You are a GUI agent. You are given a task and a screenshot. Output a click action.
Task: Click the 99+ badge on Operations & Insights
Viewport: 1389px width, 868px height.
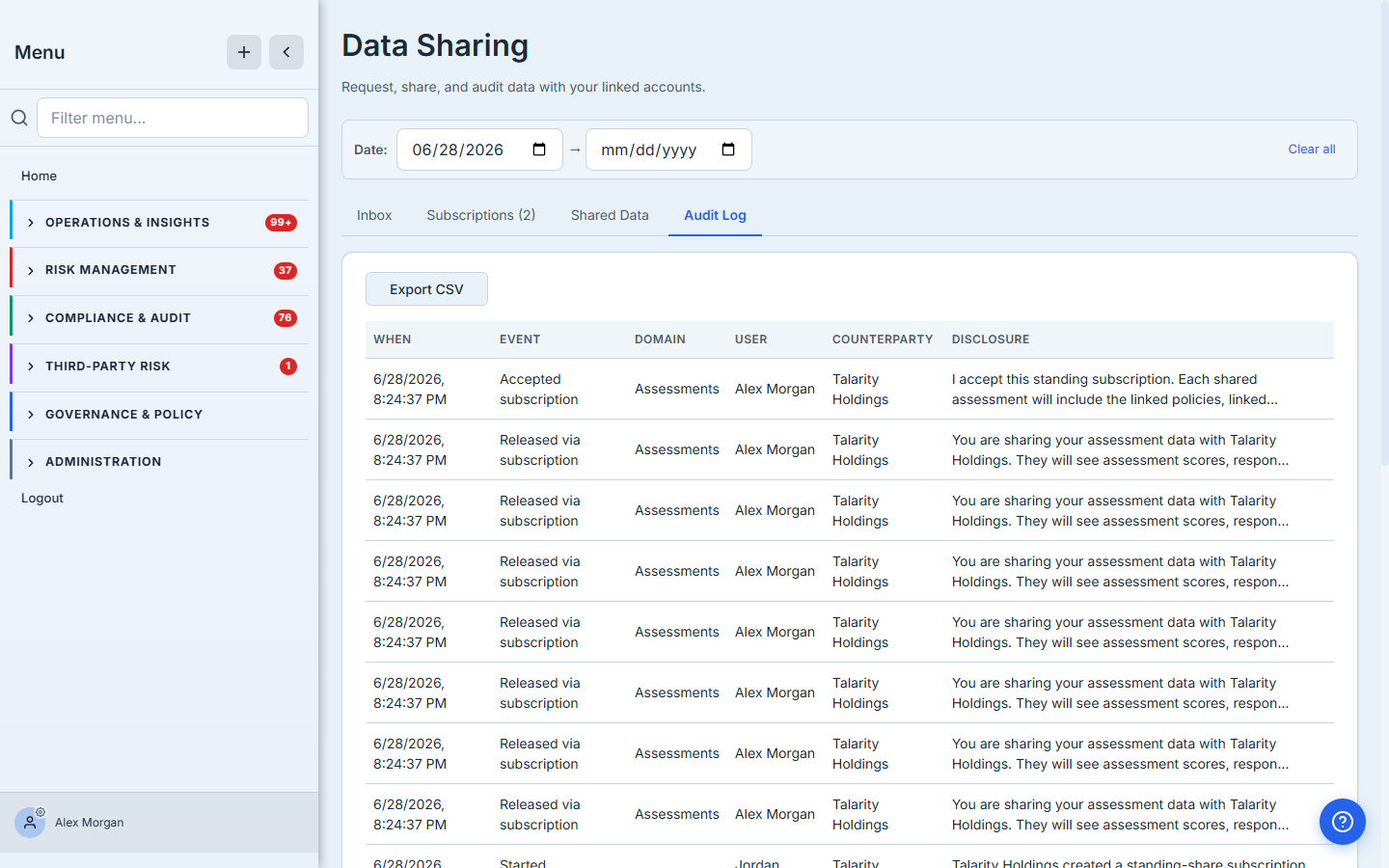click(x=281, y=223)
